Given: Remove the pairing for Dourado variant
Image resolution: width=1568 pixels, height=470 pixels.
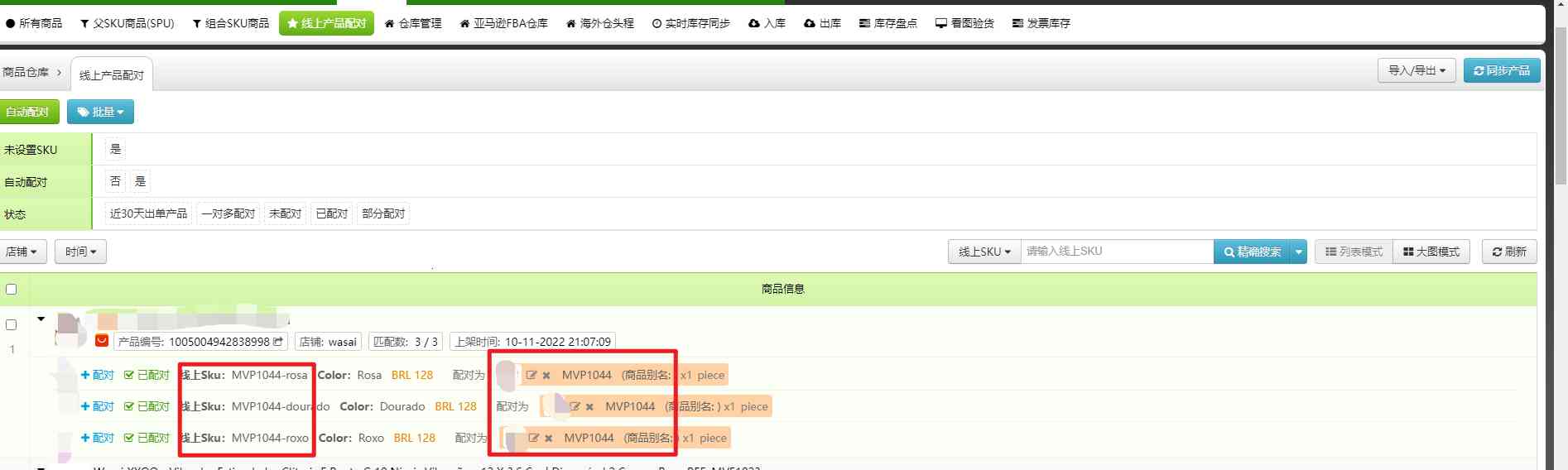Looking at the screenshot, I should [589, 407].
